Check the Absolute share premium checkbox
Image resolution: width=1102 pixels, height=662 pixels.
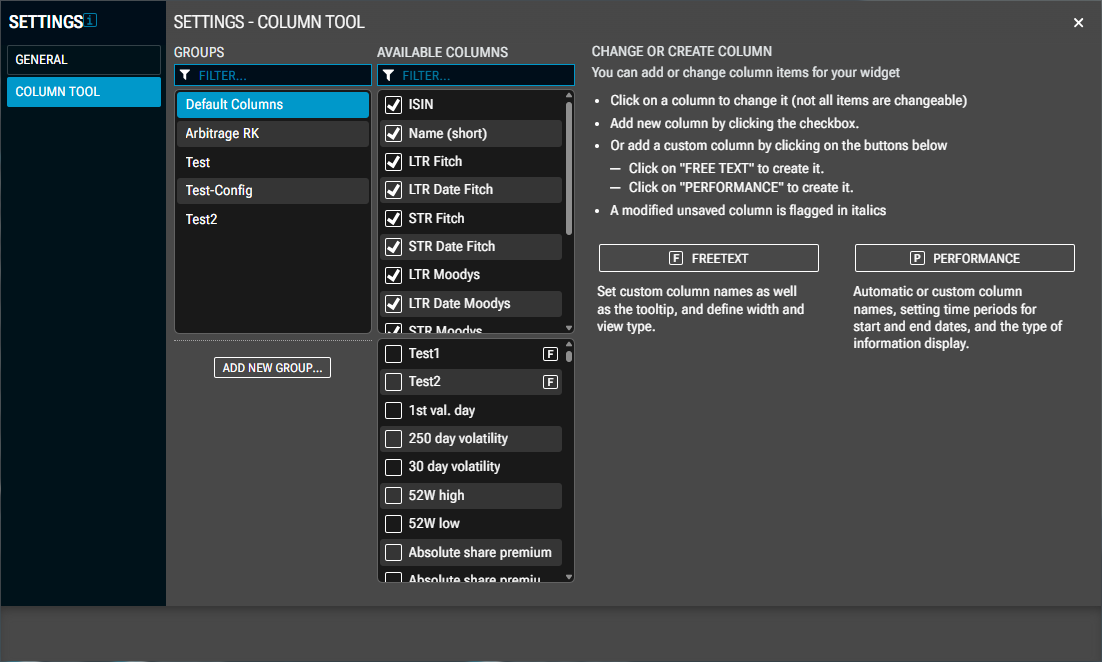394,552
